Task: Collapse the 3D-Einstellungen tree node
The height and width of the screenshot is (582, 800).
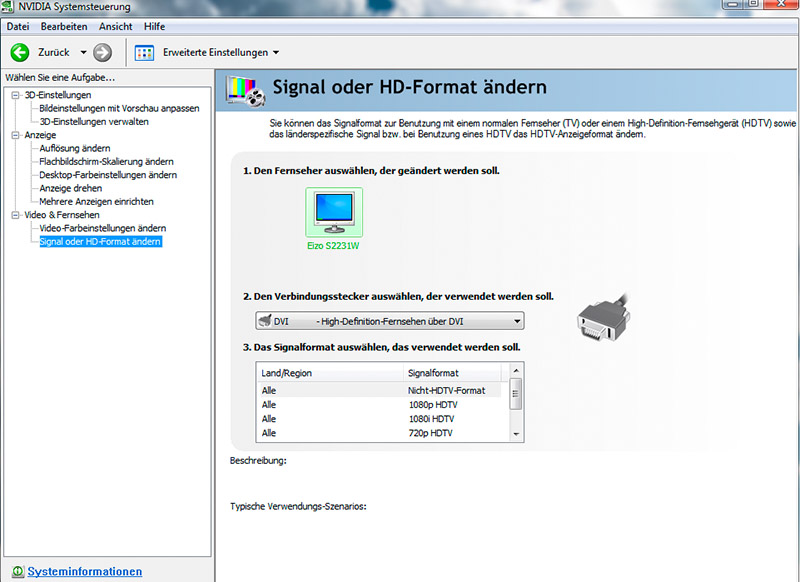Action: (15, 95)
